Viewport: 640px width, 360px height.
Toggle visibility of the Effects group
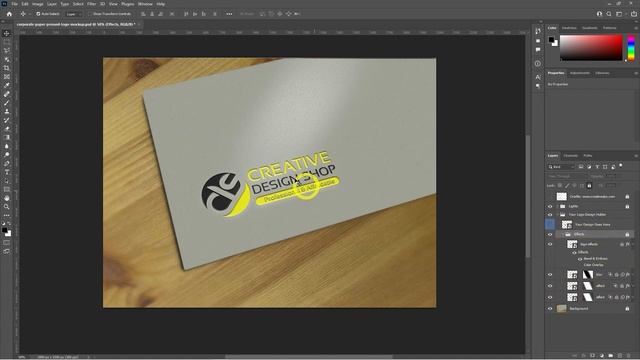(550, 234)
